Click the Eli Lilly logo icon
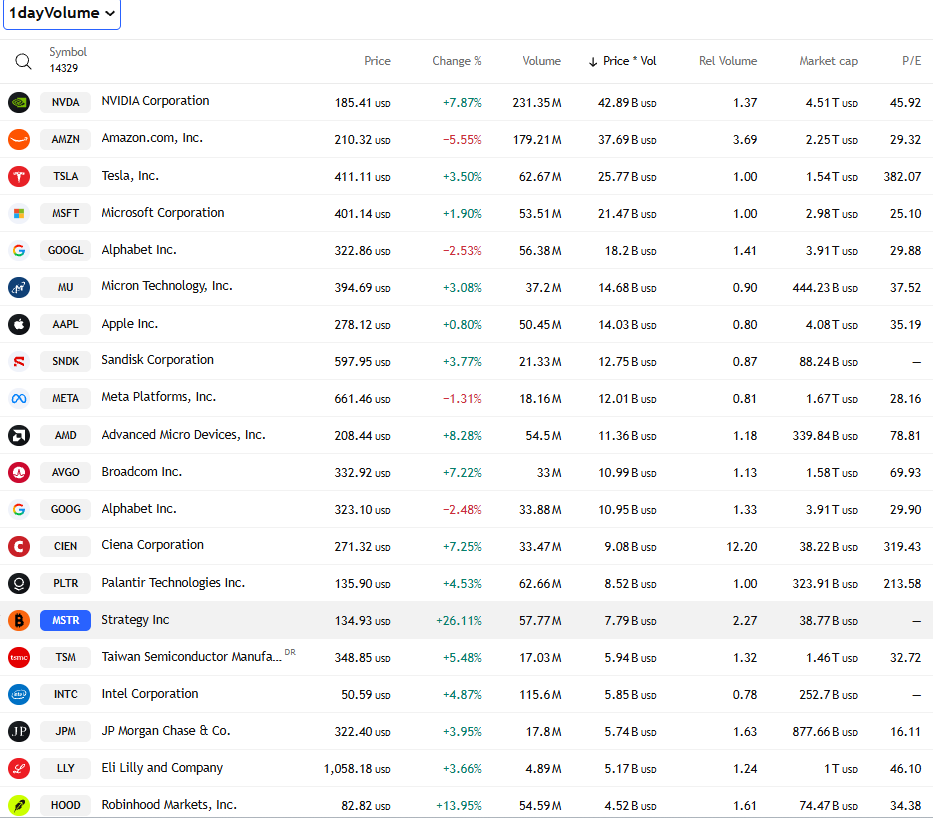 point(19,768)
